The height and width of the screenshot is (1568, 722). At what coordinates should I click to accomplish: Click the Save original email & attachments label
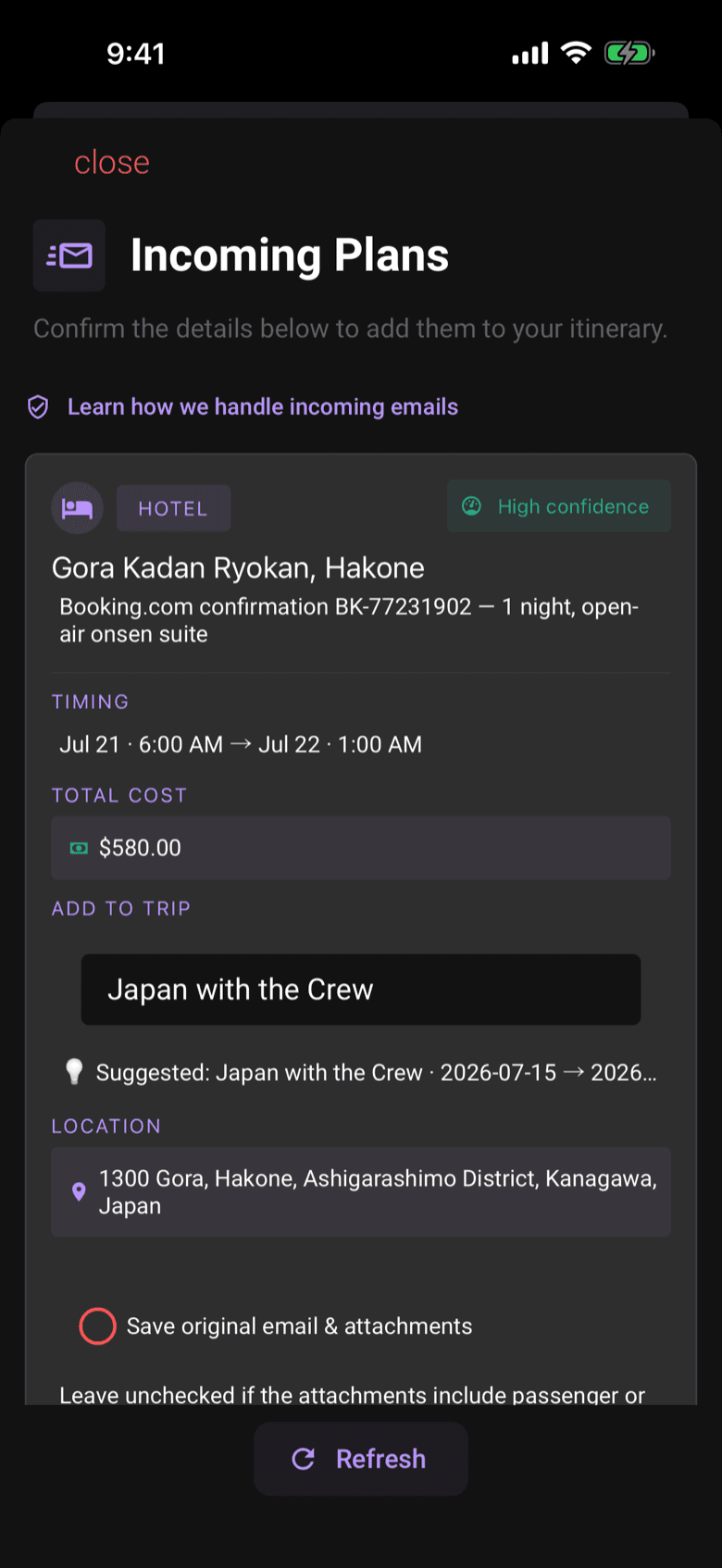point(299,1326)
